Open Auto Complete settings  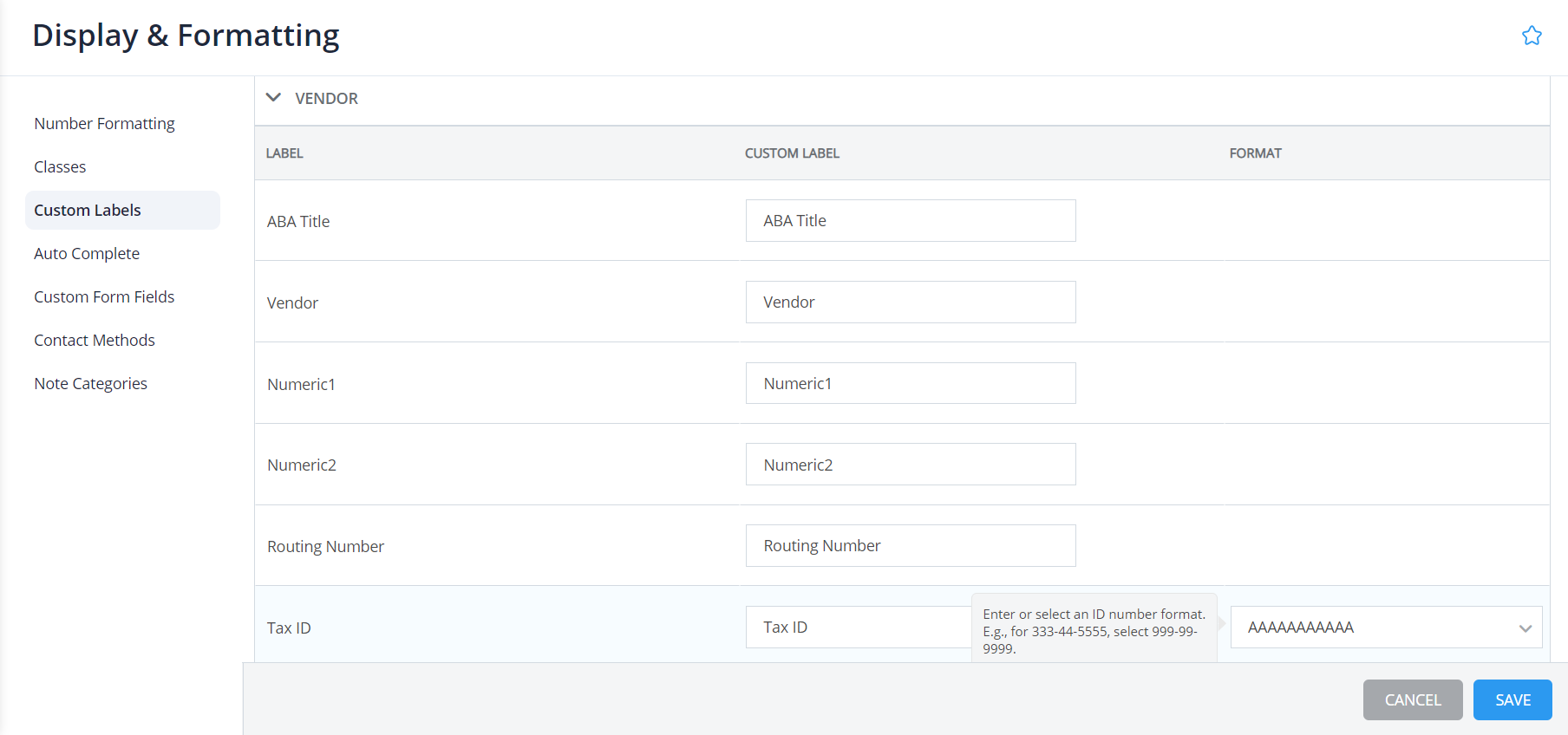point(87,254)
